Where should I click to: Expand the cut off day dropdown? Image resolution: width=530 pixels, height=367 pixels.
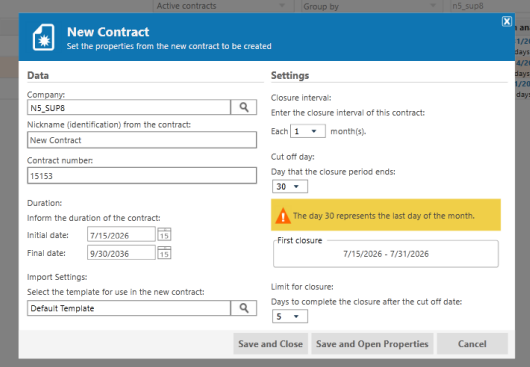tap(290, 186)
